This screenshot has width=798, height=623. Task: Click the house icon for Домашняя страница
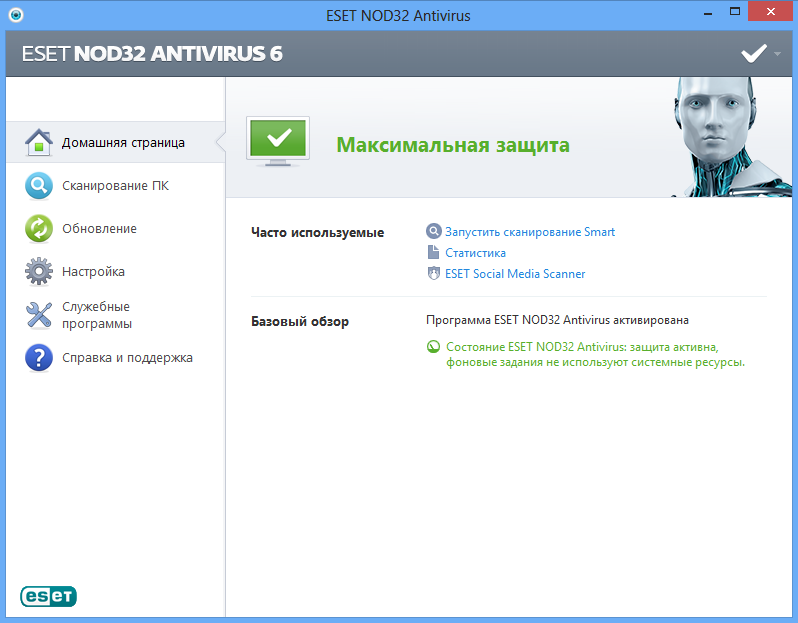(x=39, y=142)
